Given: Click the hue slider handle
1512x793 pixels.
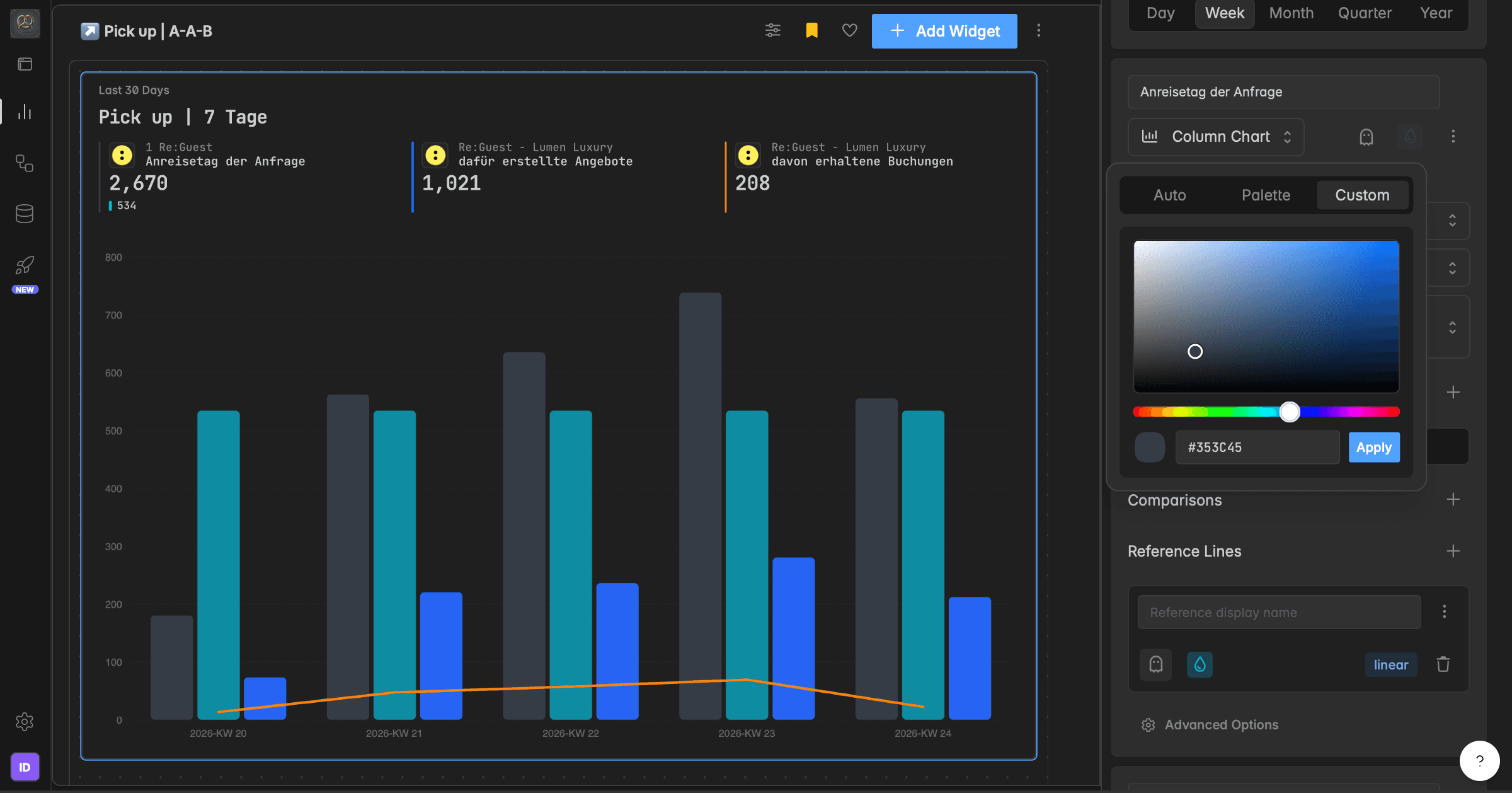Looking at the screenshot, I should point(1290,412).
